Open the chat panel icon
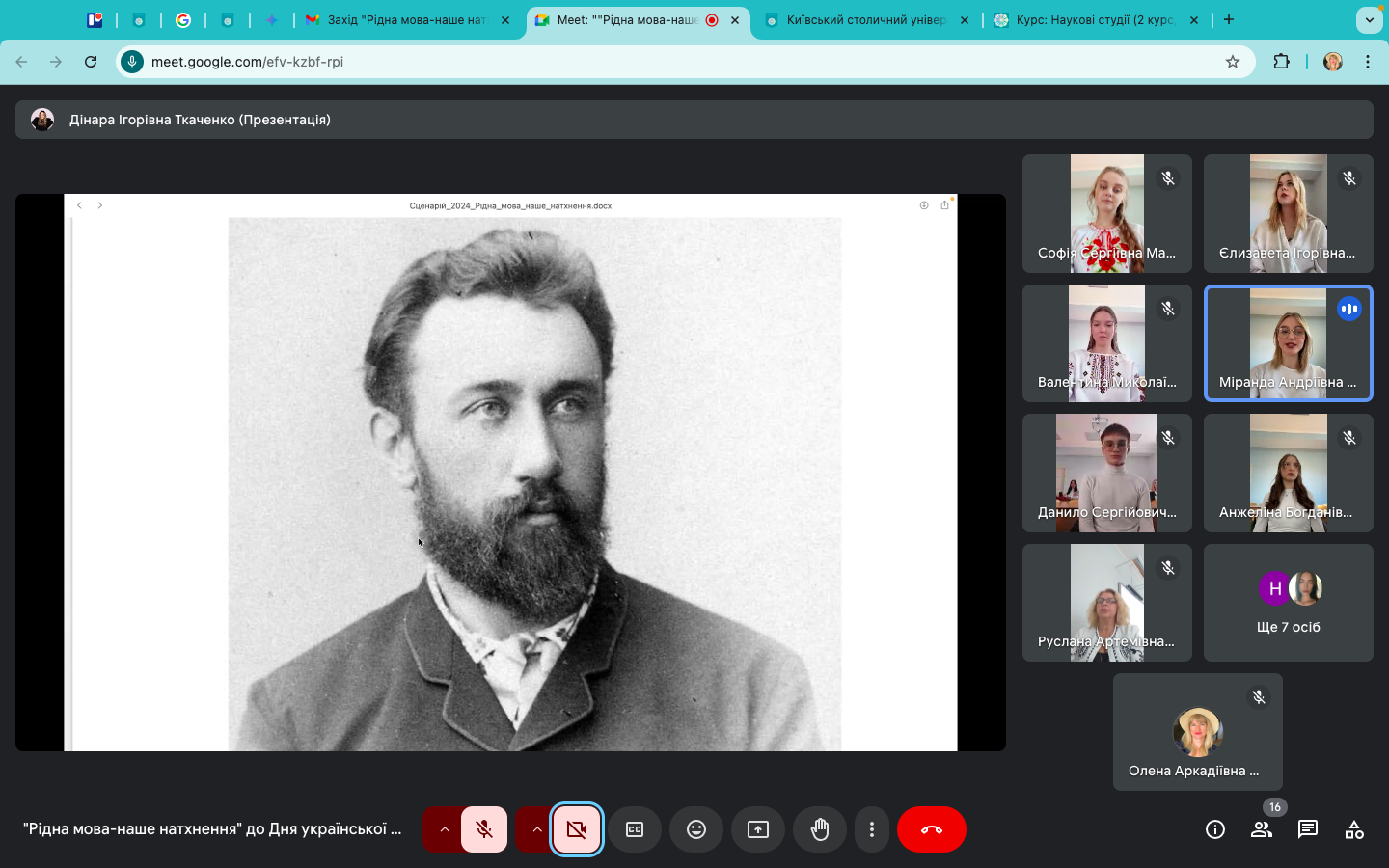 1308,829
